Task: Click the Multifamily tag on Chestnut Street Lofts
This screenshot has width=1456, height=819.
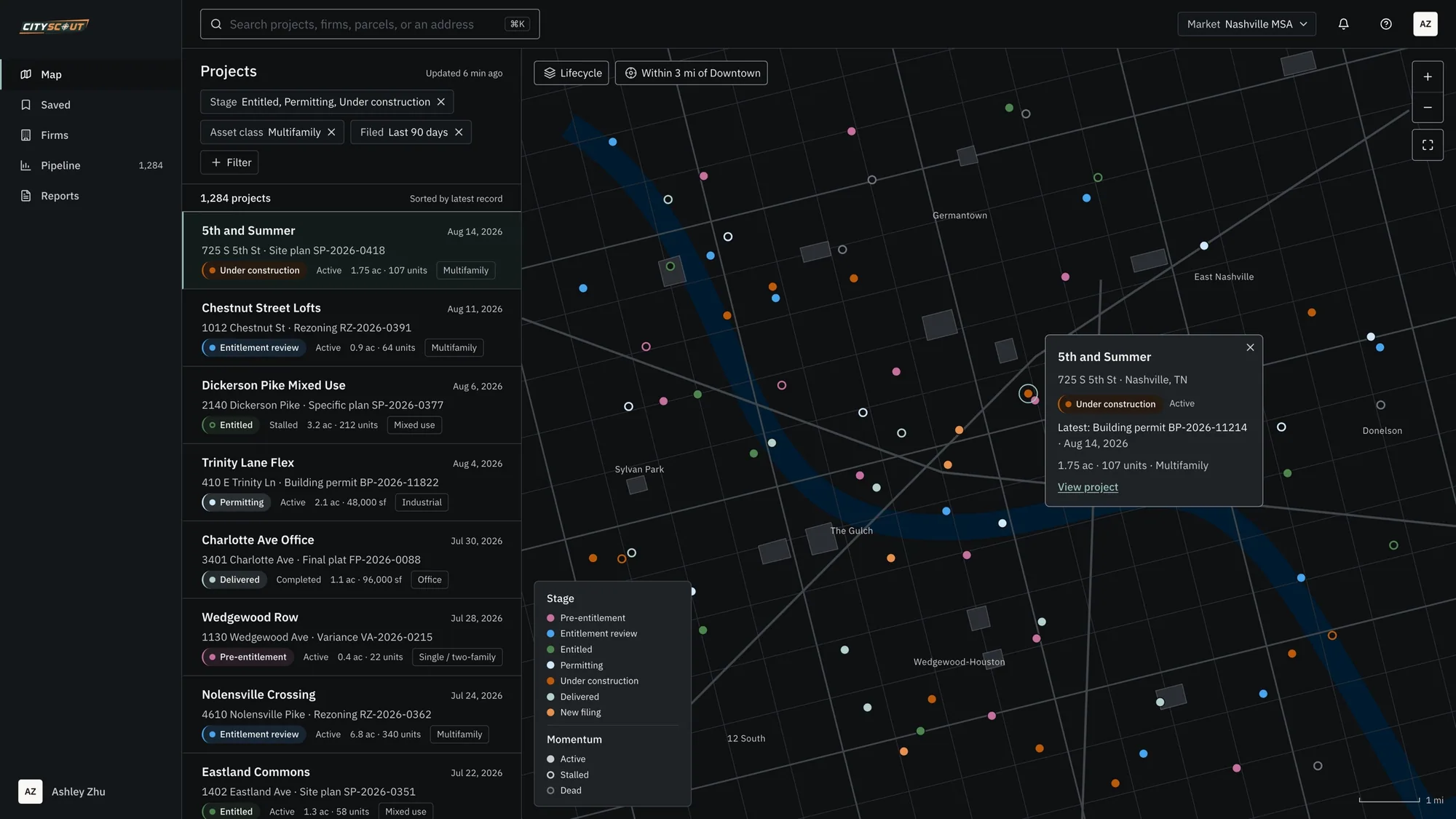Action: (x=454, y=348)
